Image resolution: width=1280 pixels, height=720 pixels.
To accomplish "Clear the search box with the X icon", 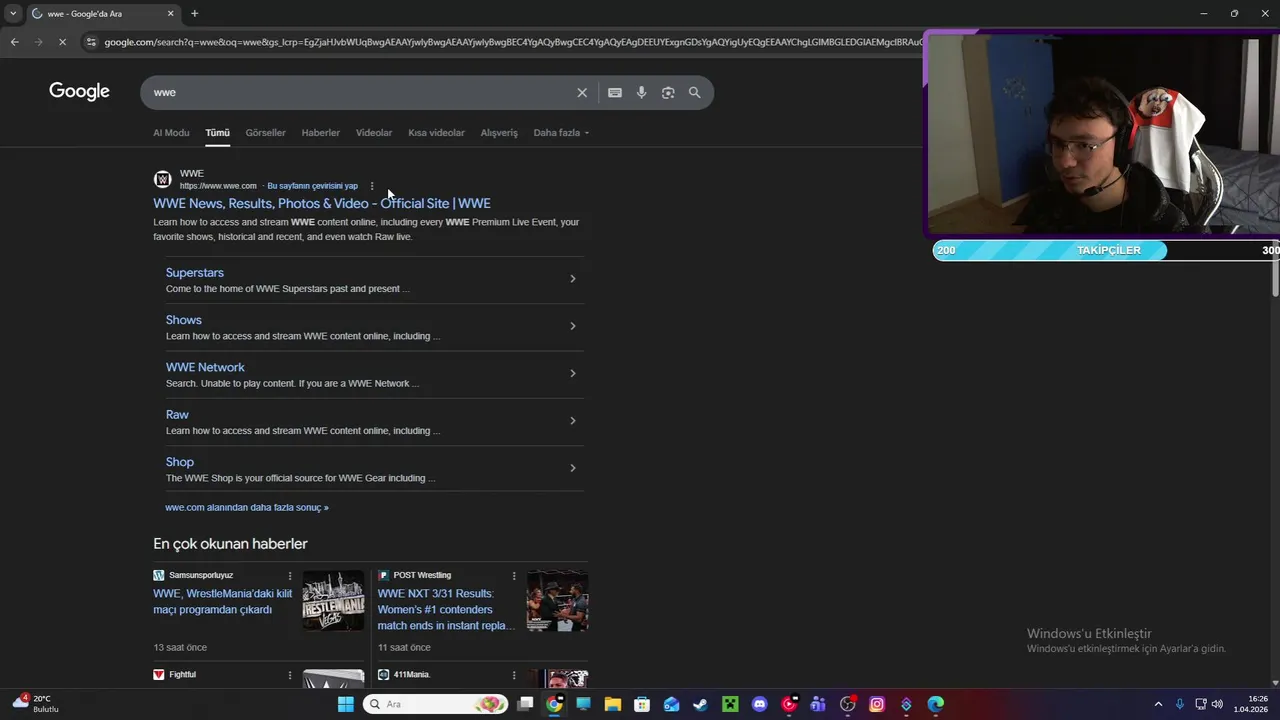I will 582,92.
